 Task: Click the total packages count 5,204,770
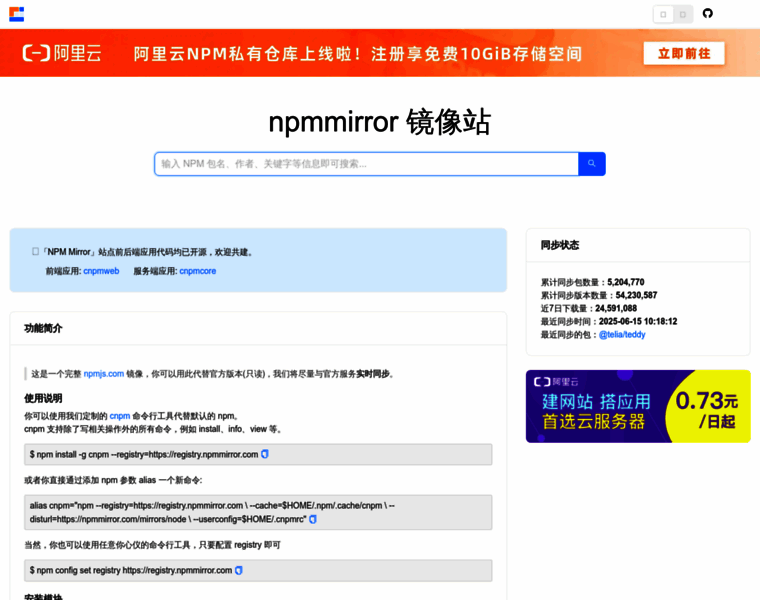[x=626, y=282]
